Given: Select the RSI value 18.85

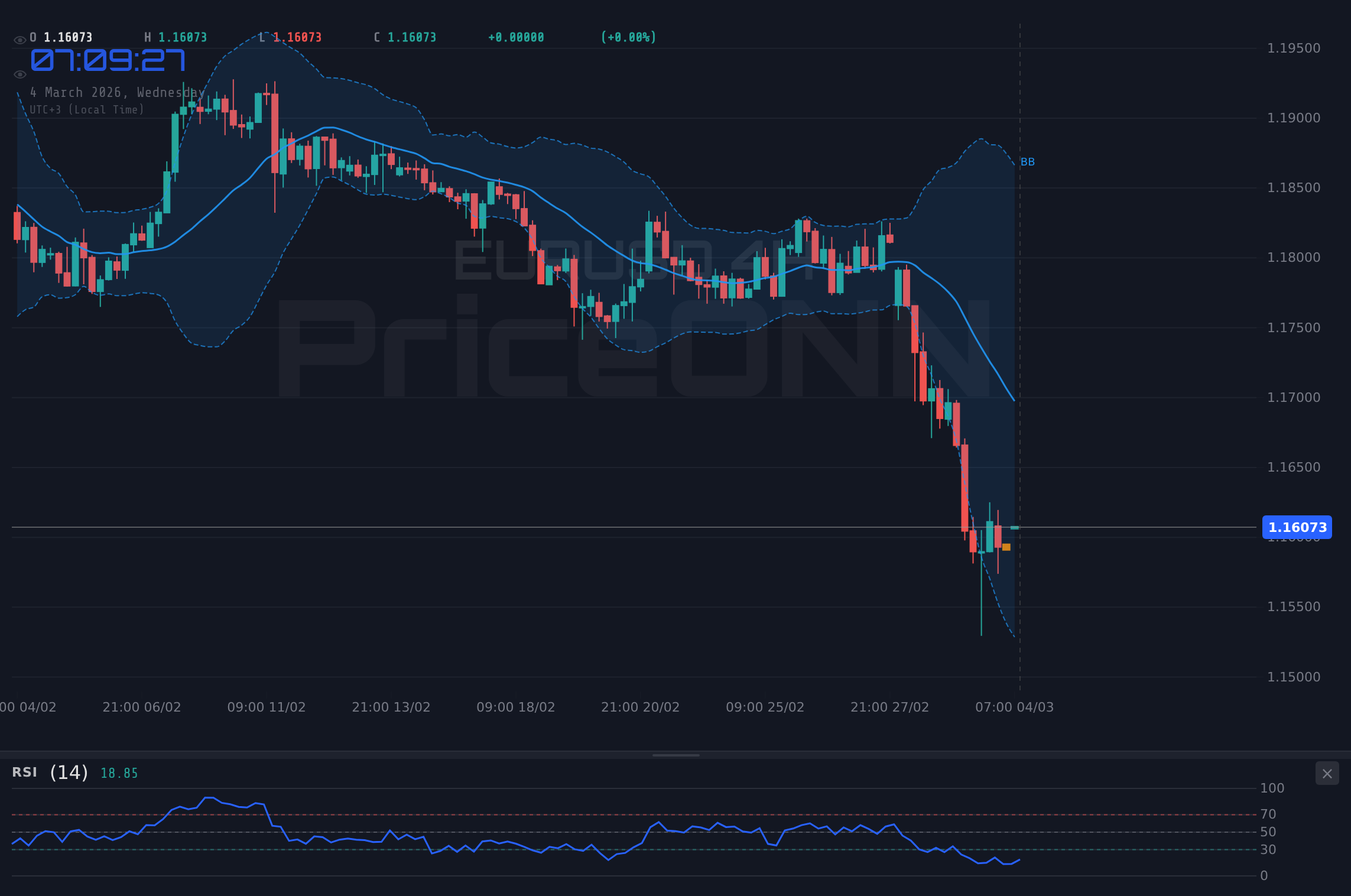Looking at the screenshot, I should pyautogui.click(x=119, y=773).
